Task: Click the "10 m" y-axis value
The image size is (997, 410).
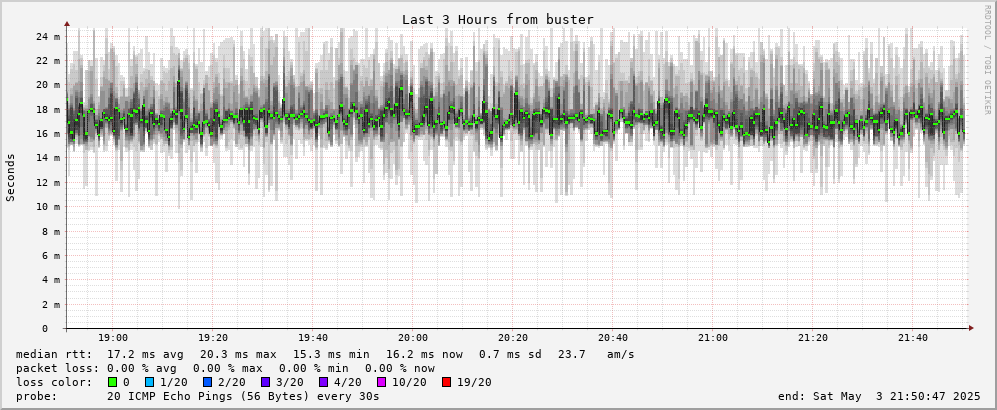Action: tap(48, 207)
